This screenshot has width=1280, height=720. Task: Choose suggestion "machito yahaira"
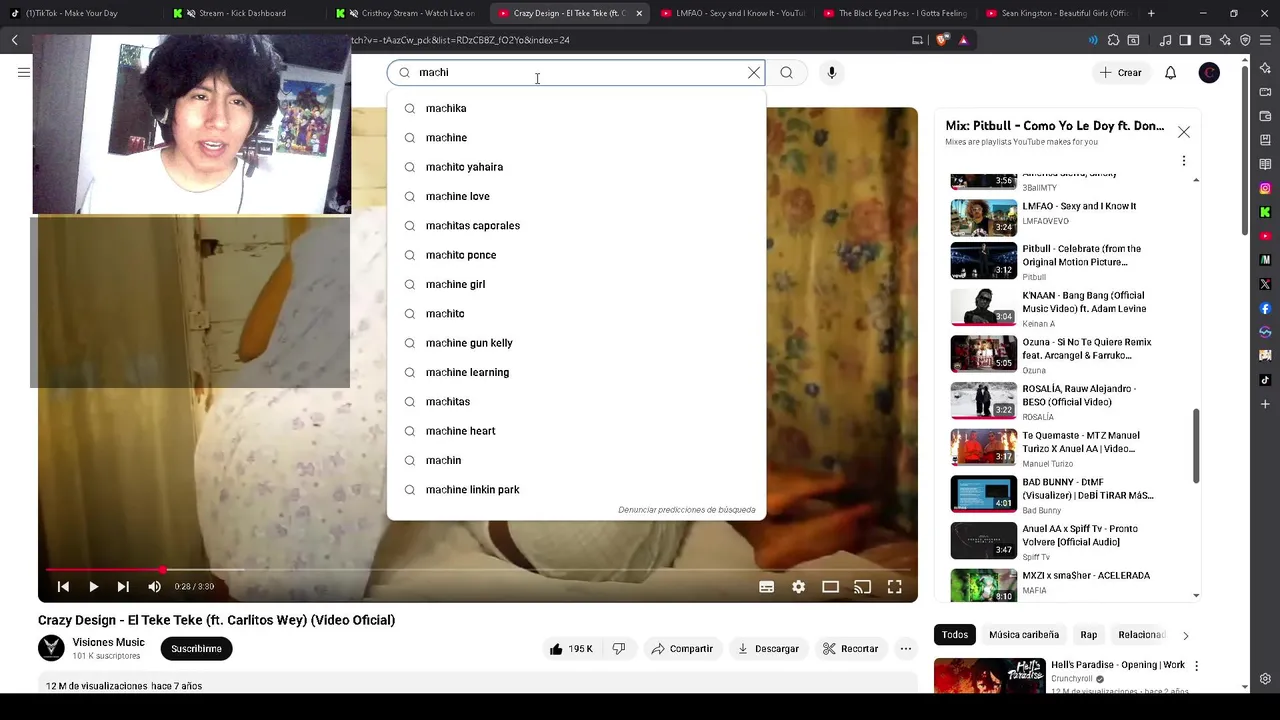click(x=576, y=167)
